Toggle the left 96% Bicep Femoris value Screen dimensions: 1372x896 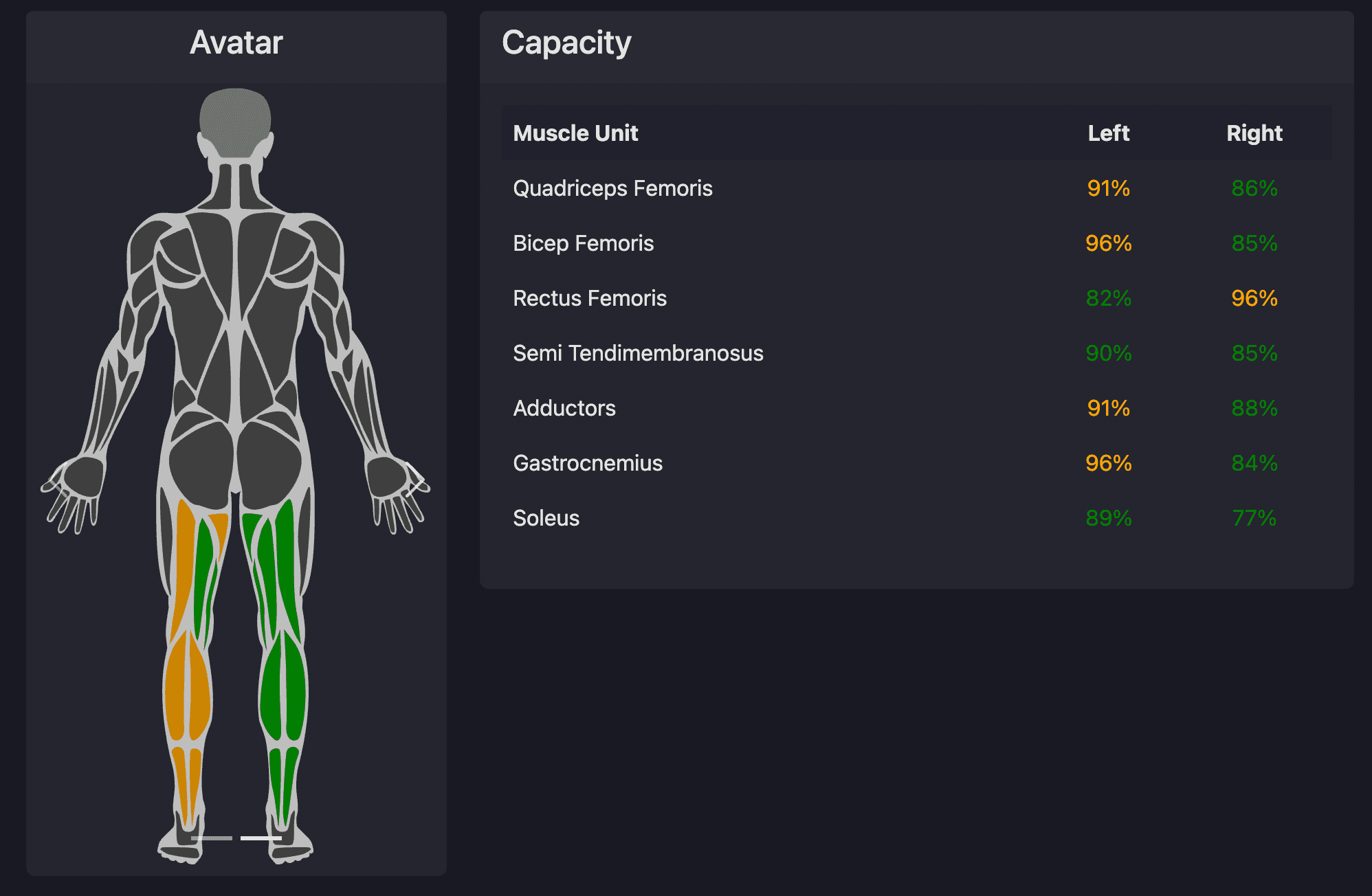tap(1107, 243)
